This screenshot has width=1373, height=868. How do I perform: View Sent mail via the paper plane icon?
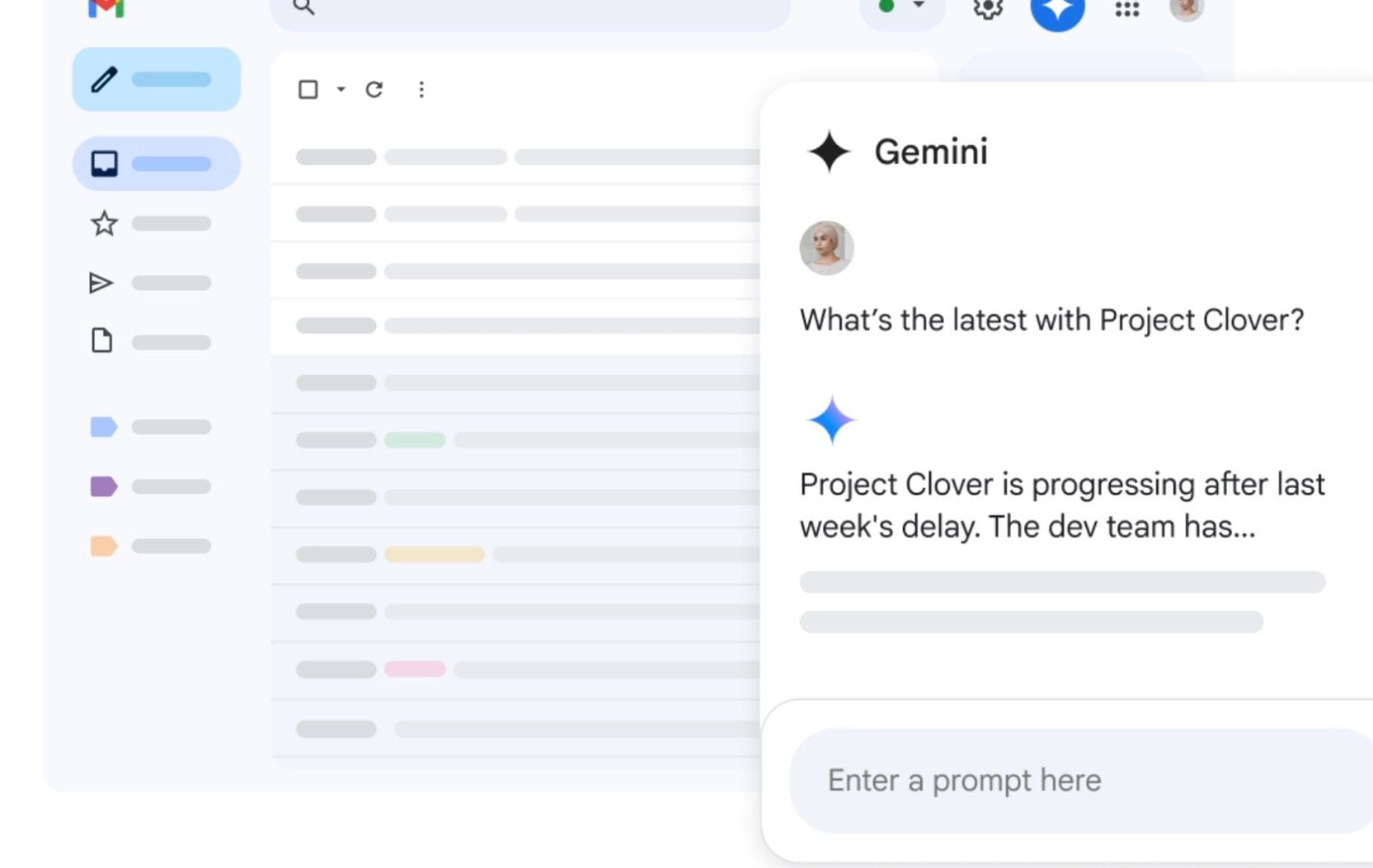[102, 282]
